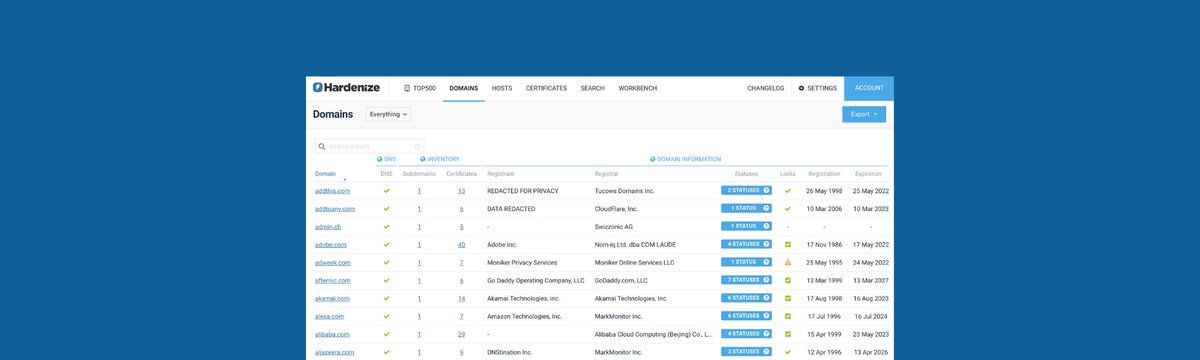The image size is (1200, 360).
Task: Open the afternic.com domain link
Action: (333, 281)
